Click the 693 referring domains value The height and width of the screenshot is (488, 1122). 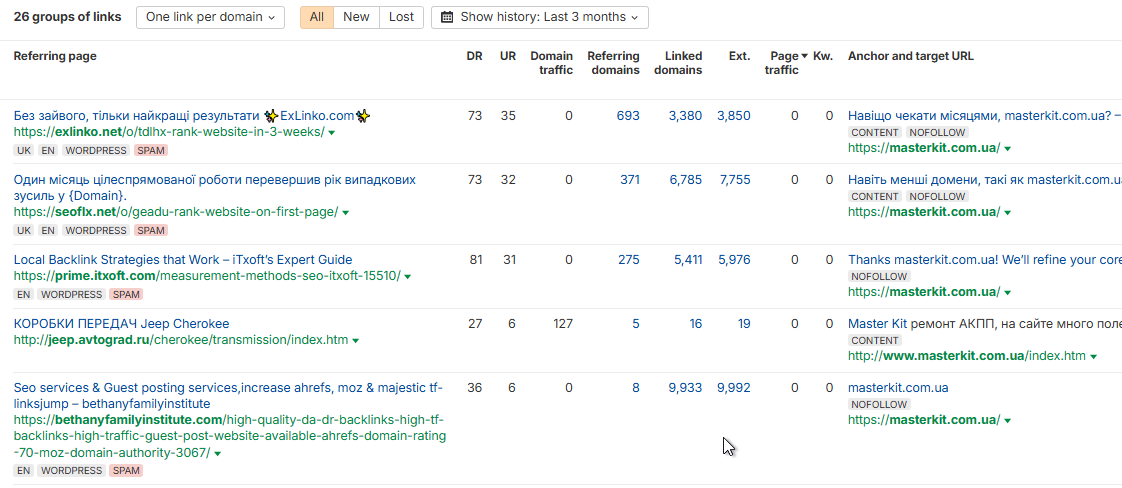pyautogui.click(x=628, y=116)
